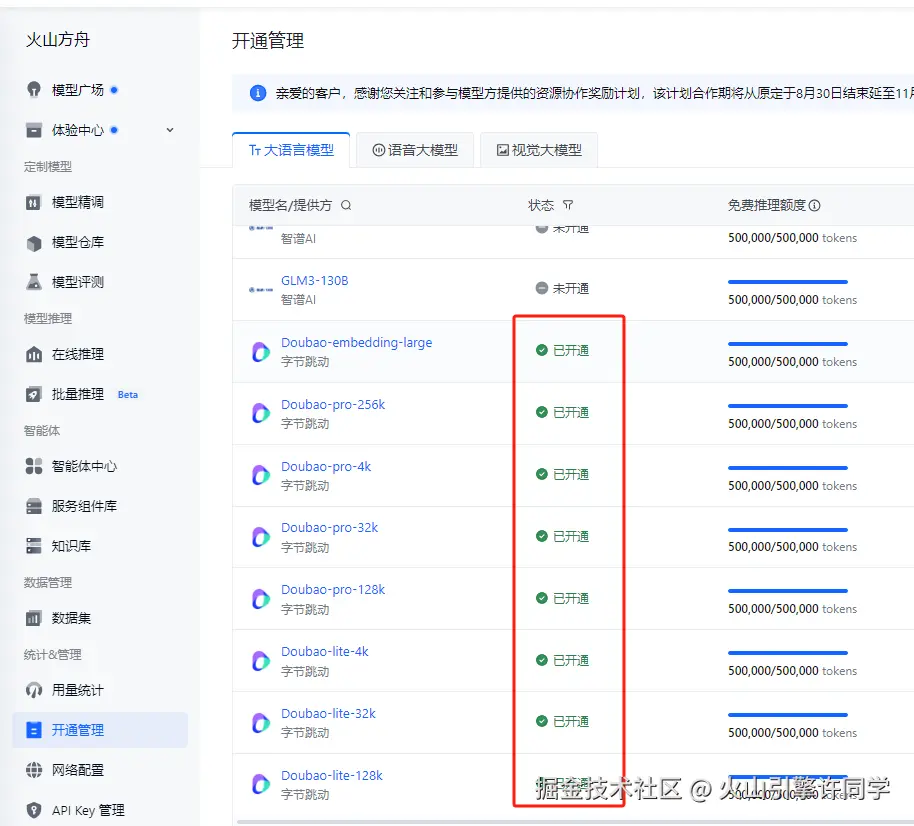Click 未开通 status of GLM3-130B
The width and height of the screenshot is (914, 826).
563,289
